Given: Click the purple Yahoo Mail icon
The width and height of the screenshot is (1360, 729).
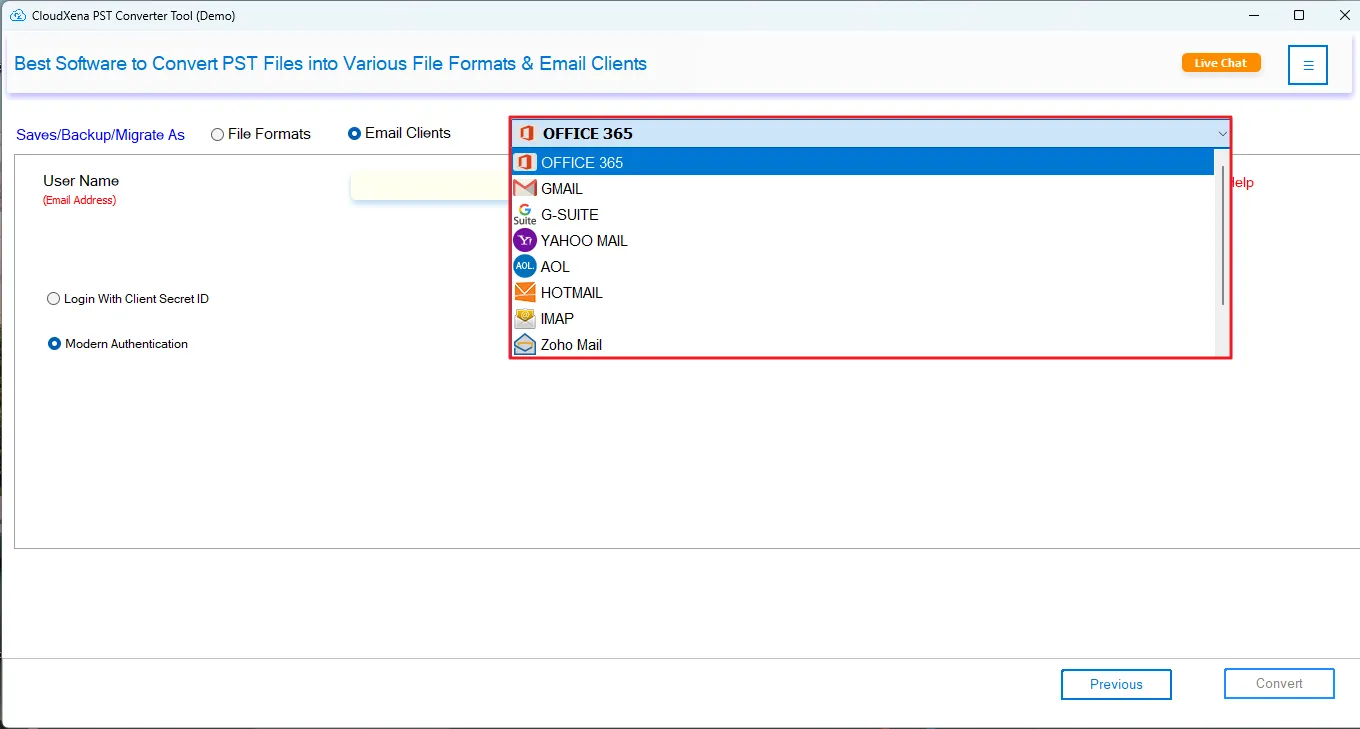Looking at the screenshot, I should 525,240.
